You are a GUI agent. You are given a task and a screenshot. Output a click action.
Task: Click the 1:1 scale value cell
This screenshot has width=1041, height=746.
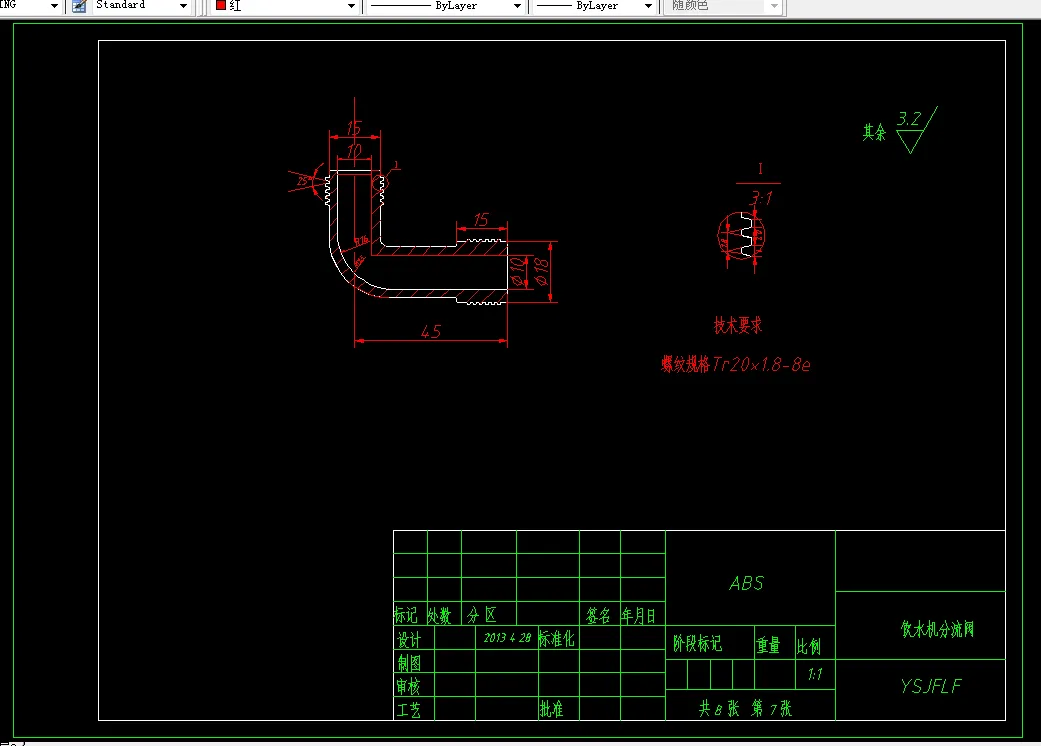tap(814, 674)
